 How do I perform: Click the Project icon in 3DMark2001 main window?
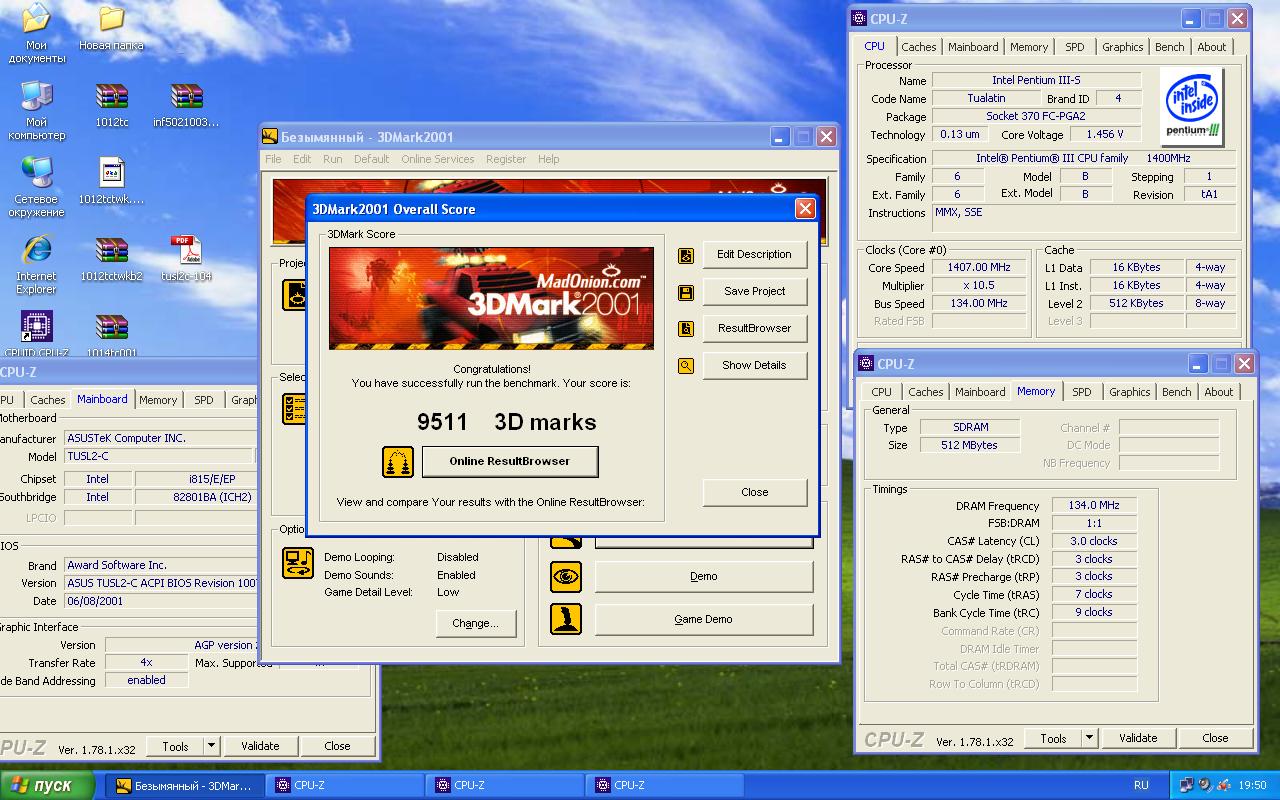click(x=293, y=295)
